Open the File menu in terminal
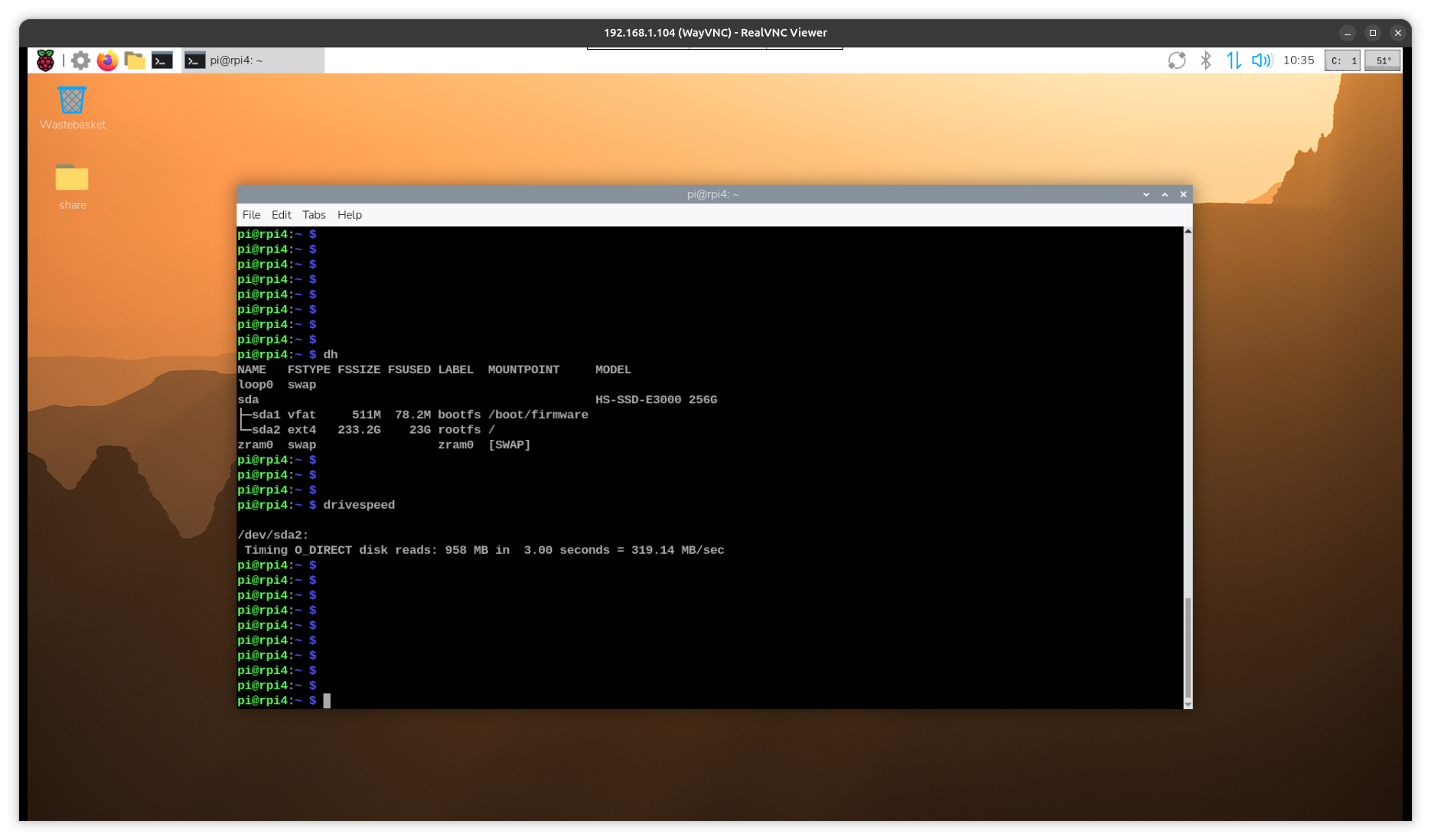Image resolution: width=1431 pixels, height=840 pixels. pos(251,215)
